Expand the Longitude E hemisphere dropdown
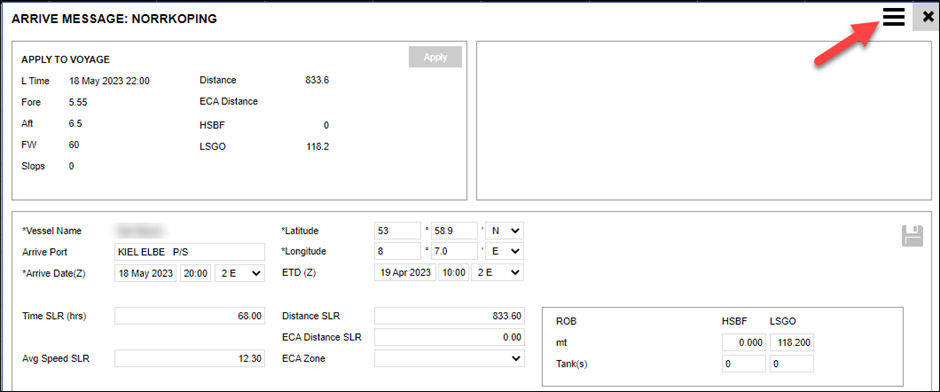The height and width of the screenshot is (392, 940). click(504, 251)
